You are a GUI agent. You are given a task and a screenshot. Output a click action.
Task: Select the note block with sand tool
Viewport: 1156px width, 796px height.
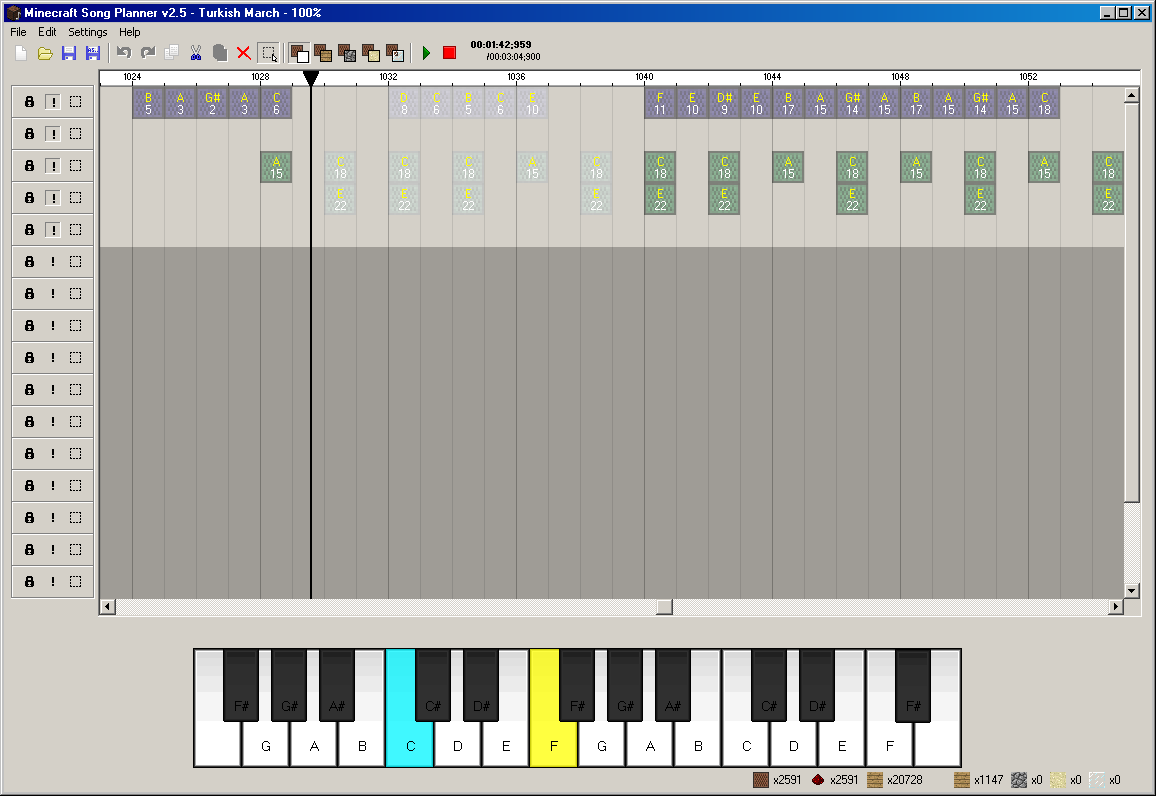tap(371, 53)
